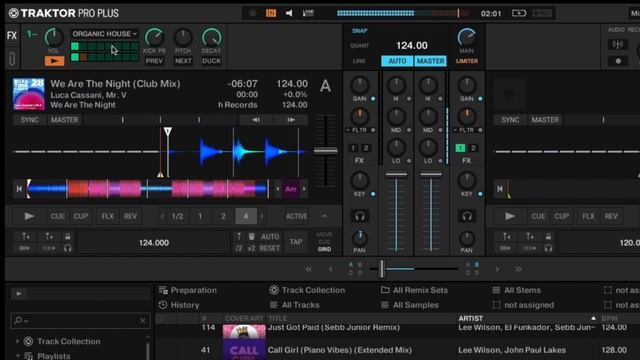Click the GRID tab in advanced panel
Screen dimensions: 640x360
pos(324,249)
